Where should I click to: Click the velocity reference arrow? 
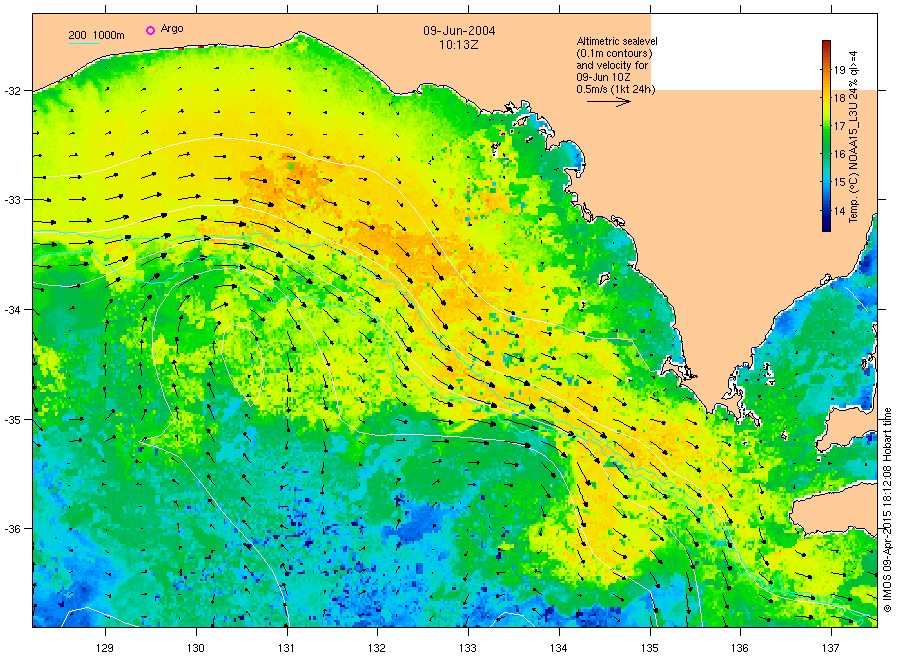click(x=608, y=102)
